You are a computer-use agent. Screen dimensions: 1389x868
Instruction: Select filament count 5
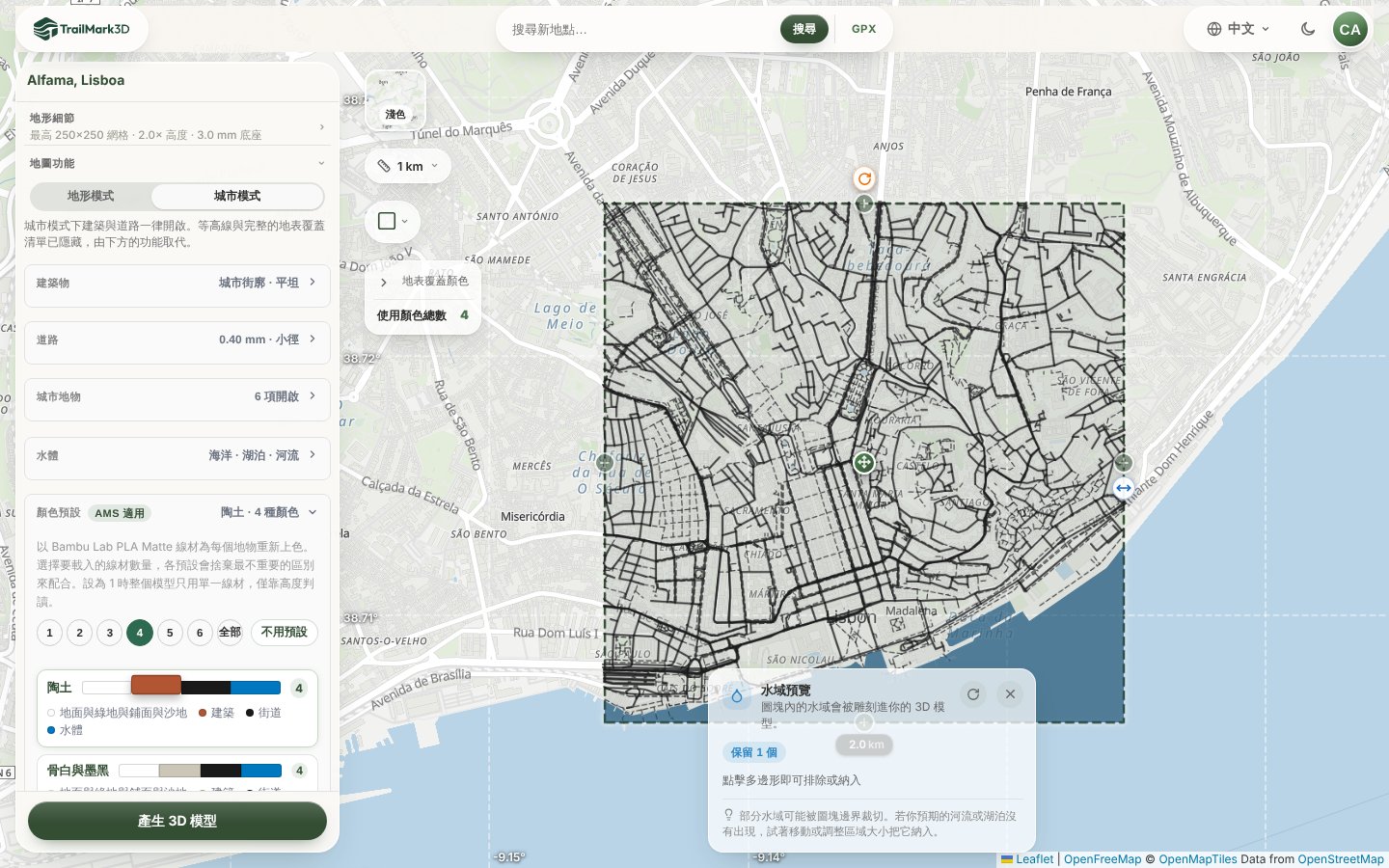pyautogui.click(x=170, y=633)
